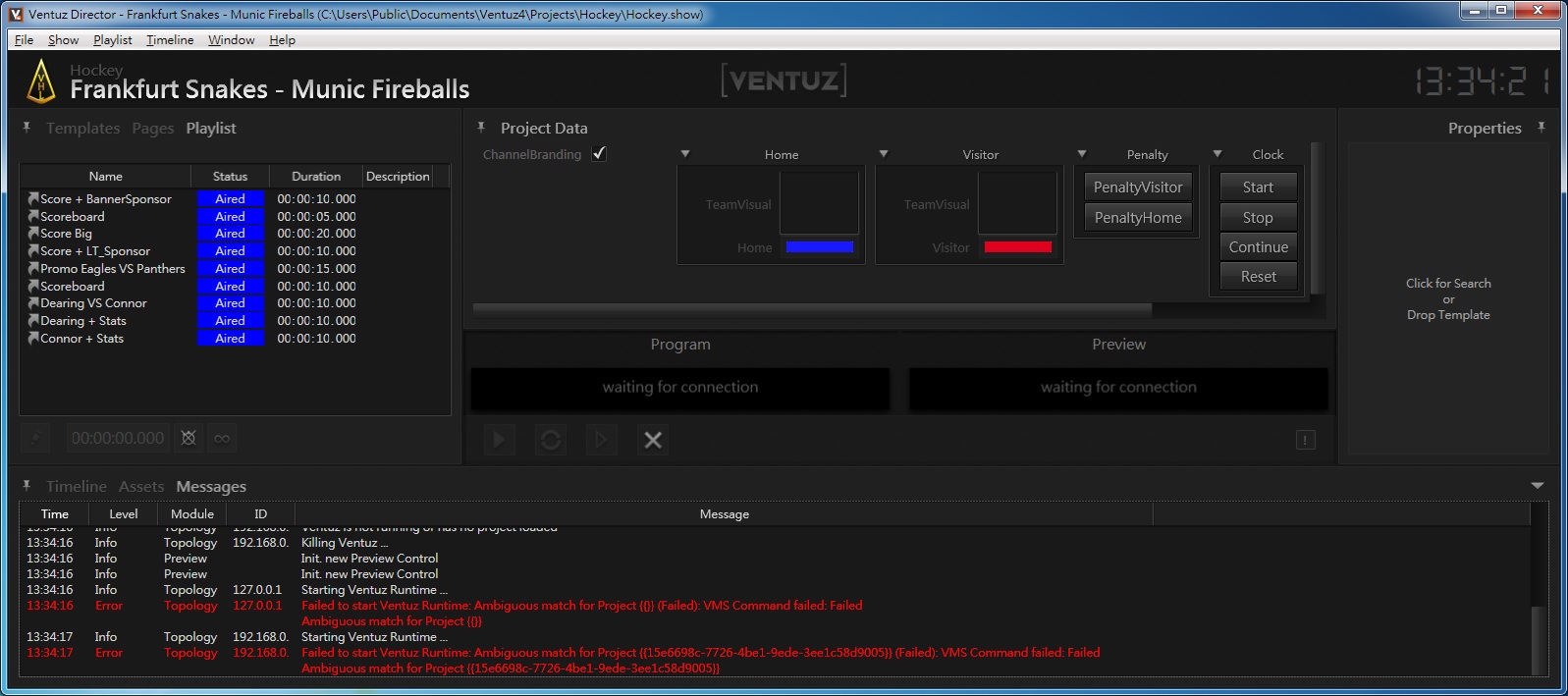Open the Messages panel dropdown arrow
The height and width of the screenshot is (696, 1568).
pos(1538,486)
